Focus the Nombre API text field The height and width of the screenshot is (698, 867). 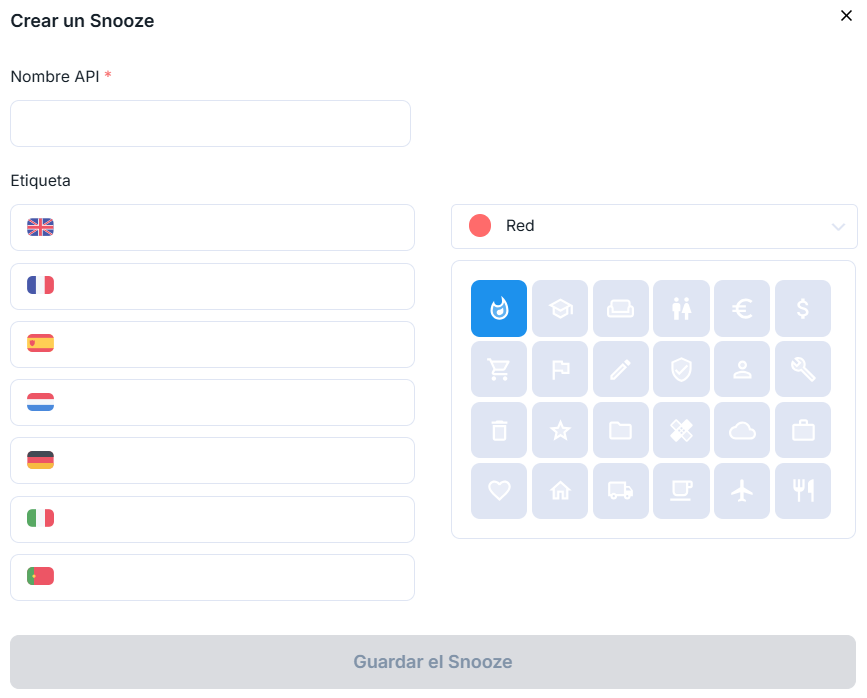click(x=210, y=124)
